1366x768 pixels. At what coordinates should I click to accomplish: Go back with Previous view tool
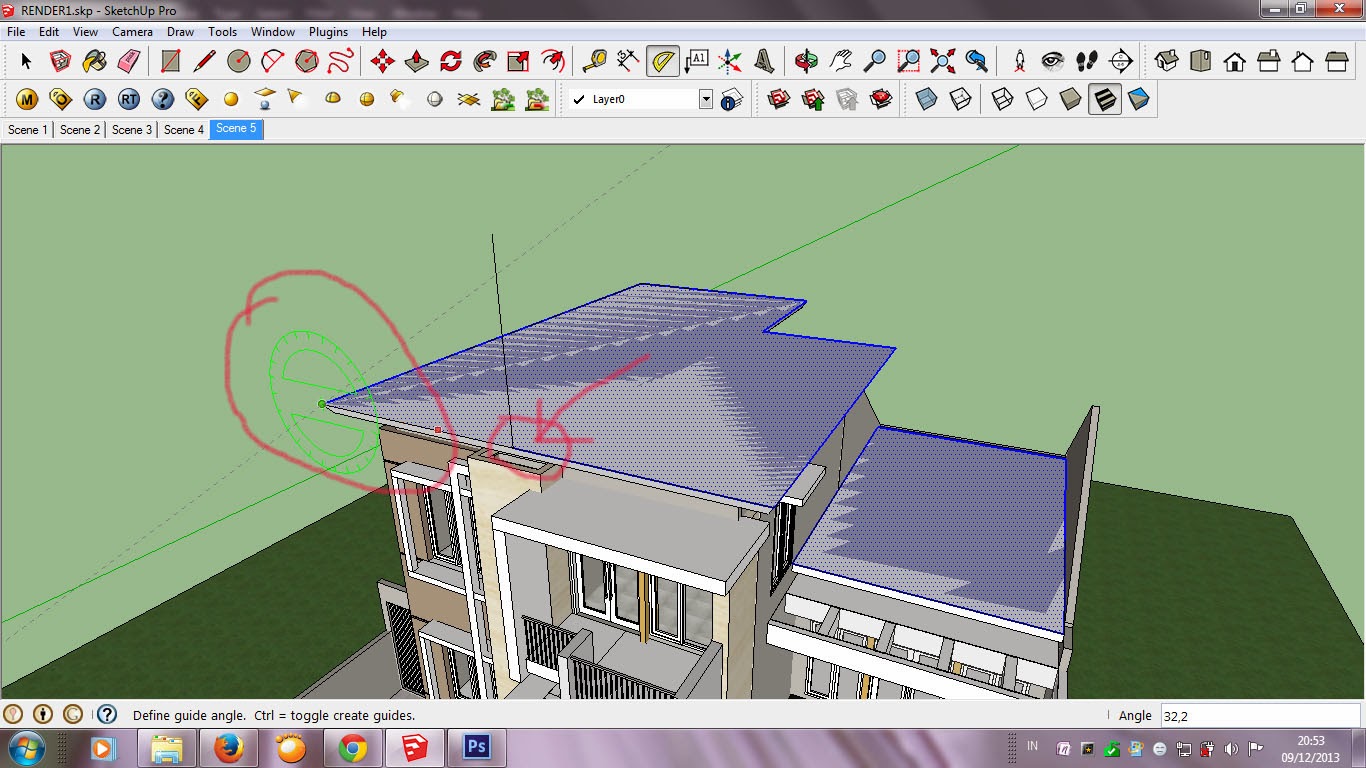[x=976, y=61]
